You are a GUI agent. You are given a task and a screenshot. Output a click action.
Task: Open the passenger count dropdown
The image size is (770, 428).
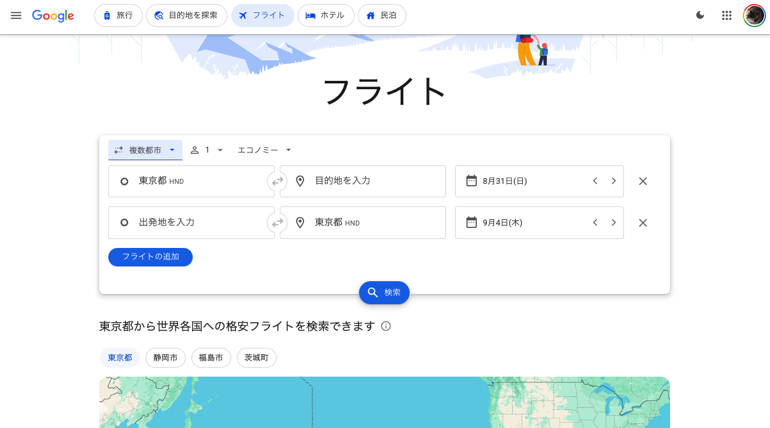pos(207,150)
